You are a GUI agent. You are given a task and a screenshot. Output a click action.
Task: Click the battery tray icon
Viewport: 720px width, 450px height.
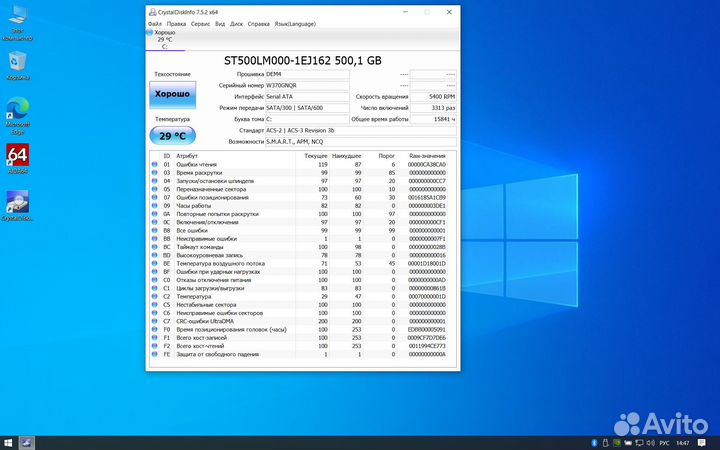(x=628, y=443)
